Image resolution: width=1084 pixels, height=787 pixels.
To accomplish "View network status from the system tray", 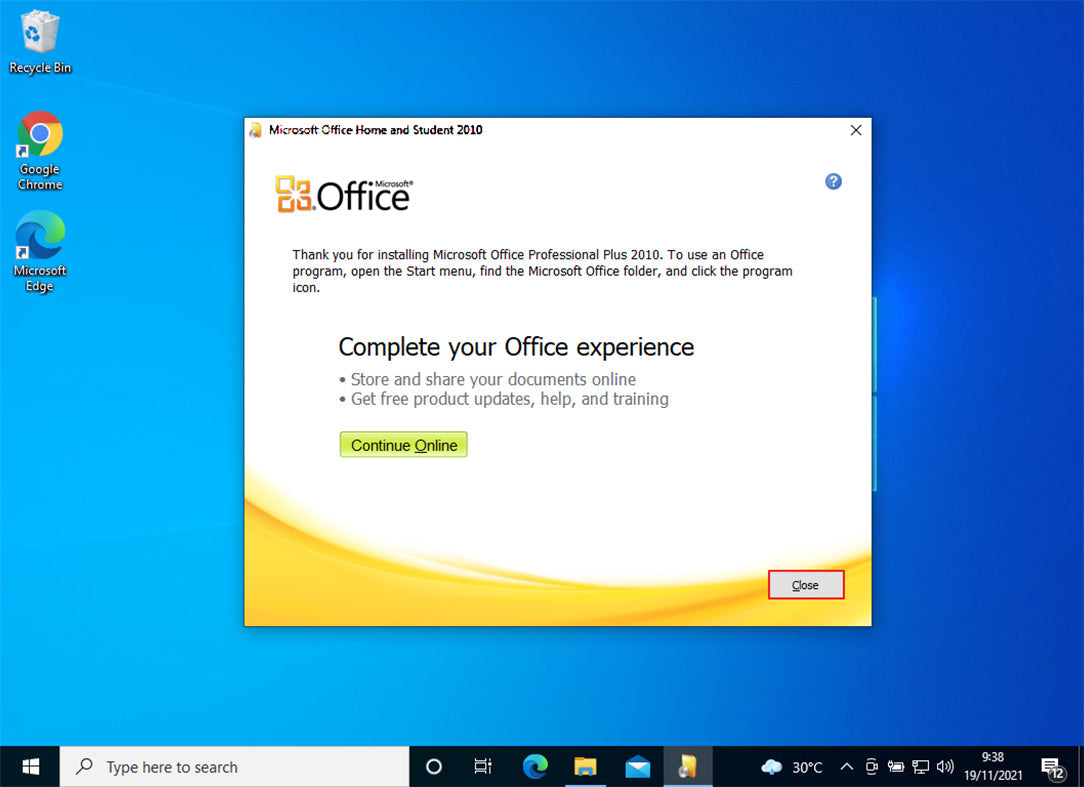I will tap(921, 766).
